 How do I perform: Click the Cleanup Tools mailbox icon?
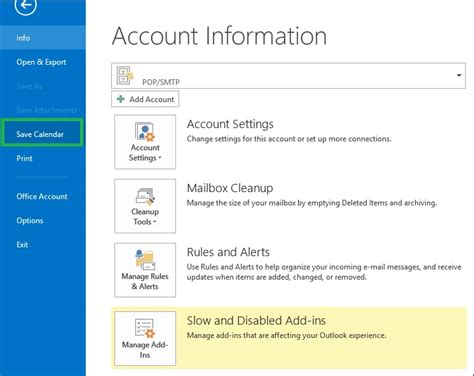click(145, 197)
